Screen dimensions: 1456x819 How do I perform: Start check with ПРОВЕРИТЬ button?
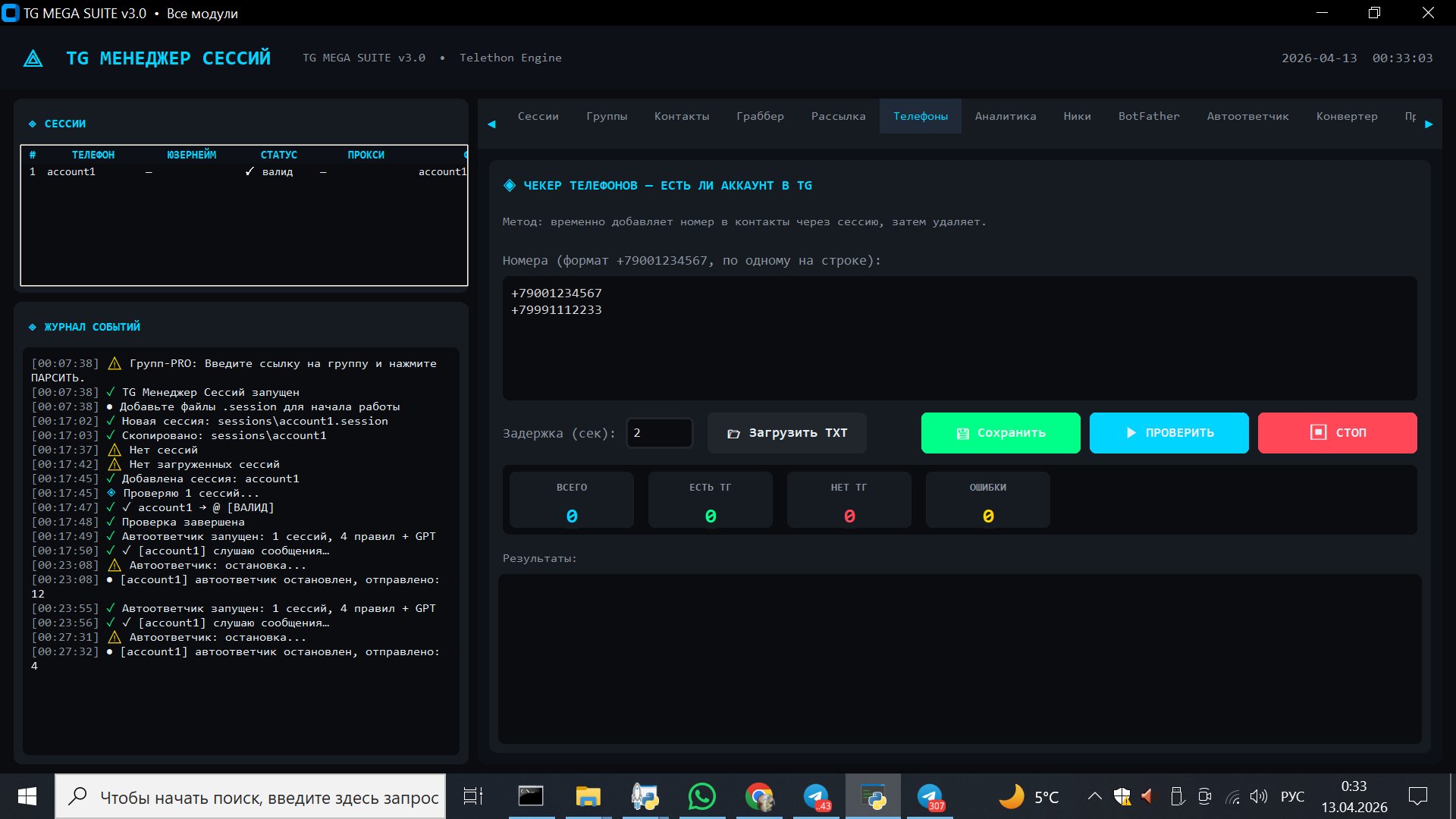coord(1169,433)
